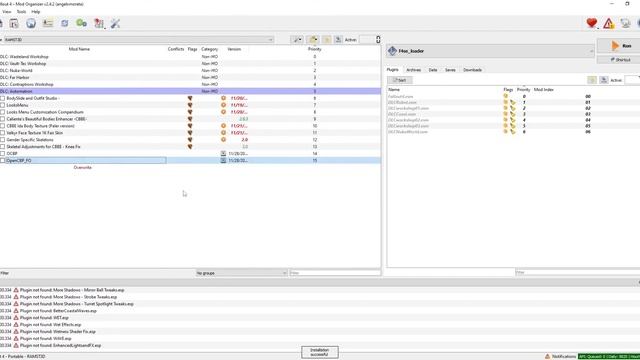The height and width of the screenshot is (360, 640).
Task: Click the create backup icon above mod list
Action: pyautogui.click(x=338, y=40)
